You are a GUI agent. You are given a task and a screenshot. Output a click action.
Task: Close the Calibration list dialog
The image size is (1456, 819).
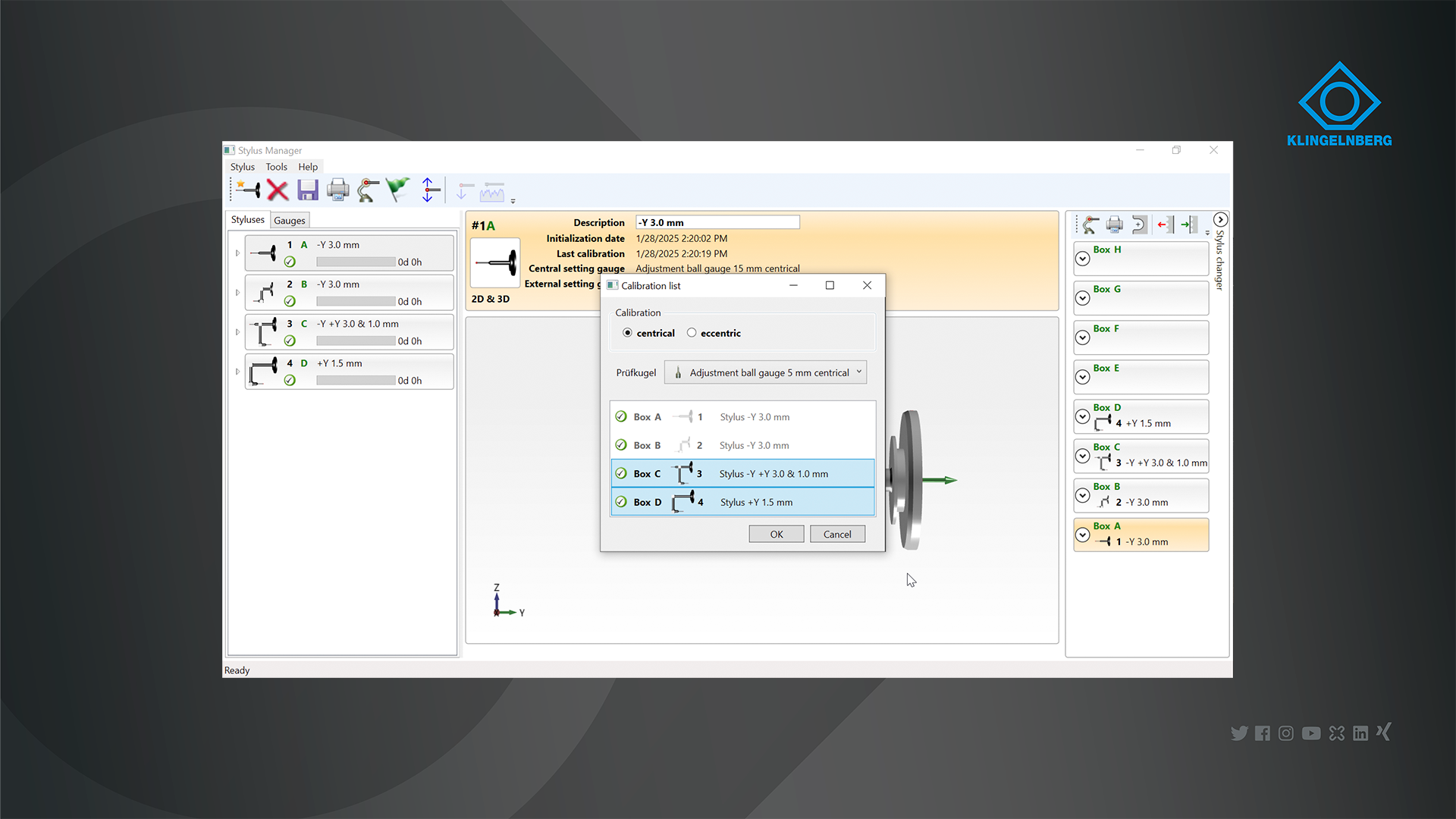(x=867, y=285)
